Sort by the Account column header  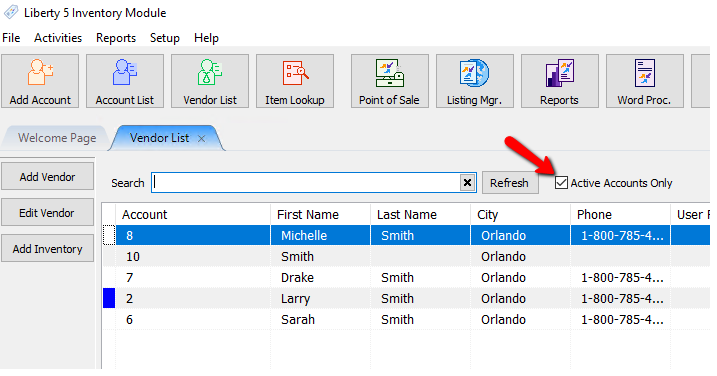pos(193,215)
